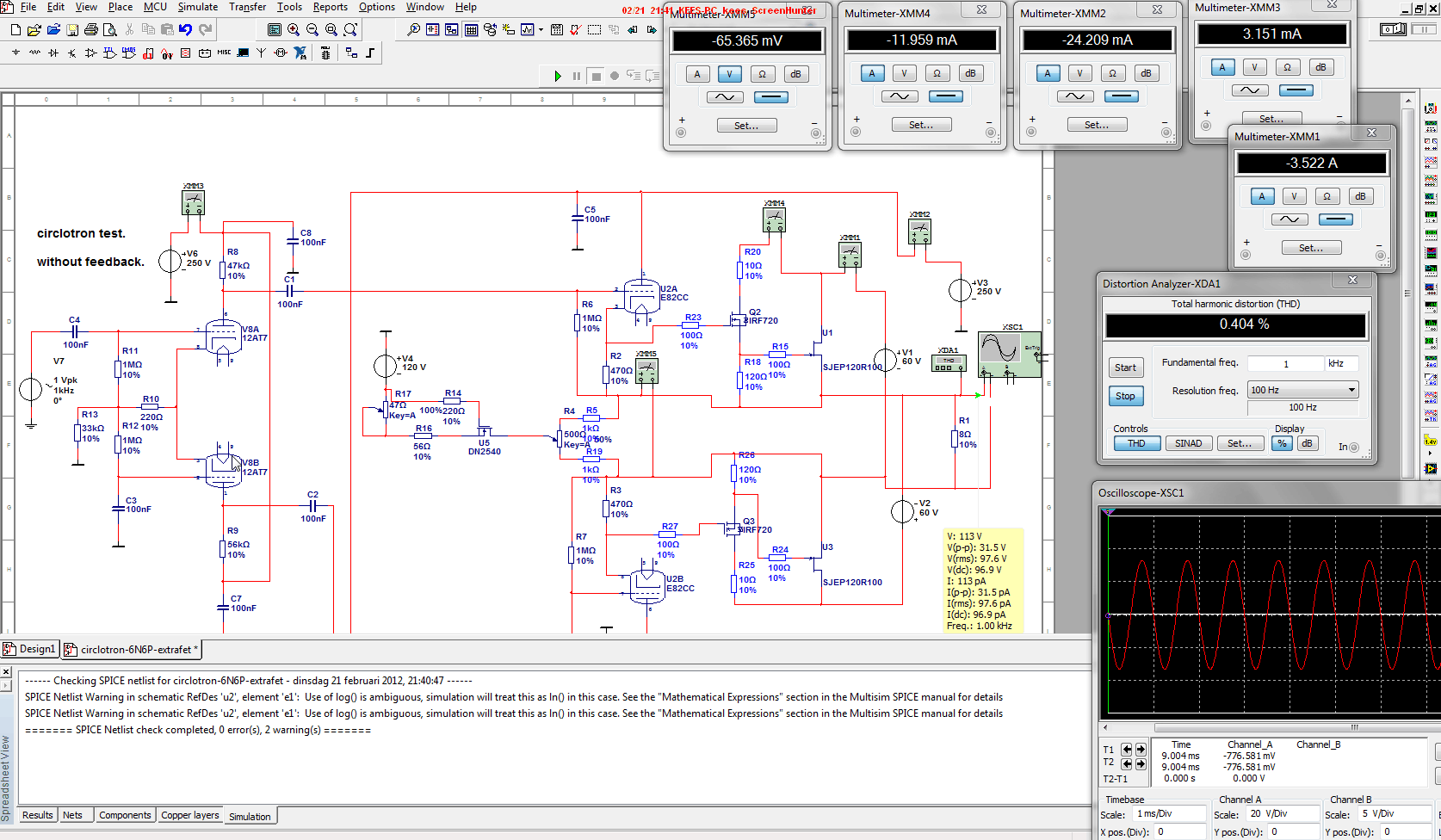Open the Resolution freq. dropdown

tap(1351, 390)
